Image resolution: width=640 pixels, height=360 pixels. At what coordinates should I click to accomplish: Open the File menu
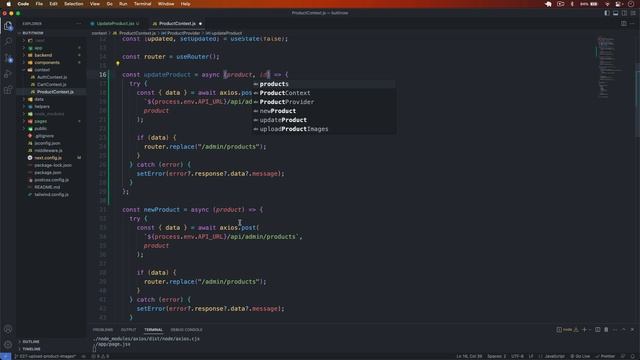point(39,4)
